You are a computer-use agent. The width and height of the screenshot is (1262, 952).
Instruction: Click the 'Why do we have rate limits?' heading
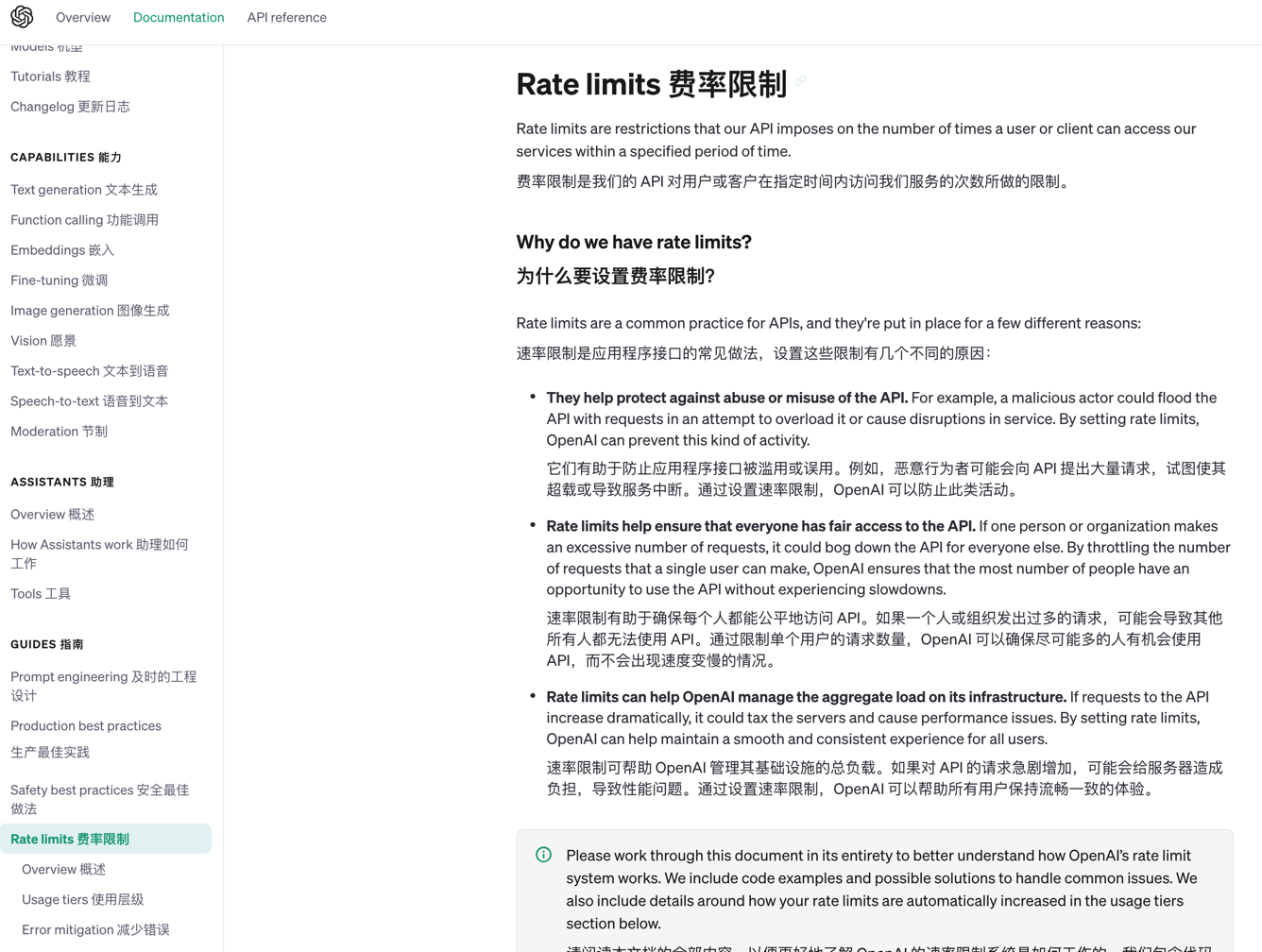click(634, 243)
